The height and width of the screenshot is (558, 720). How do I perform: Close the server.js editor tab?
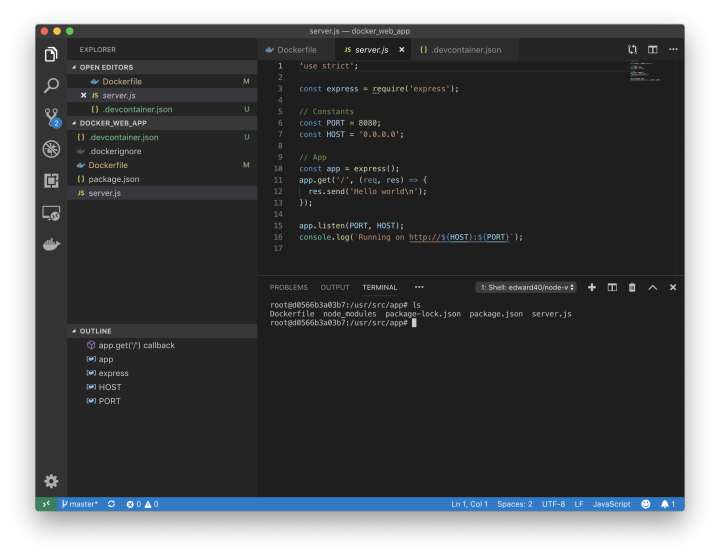tap(402, 50)
